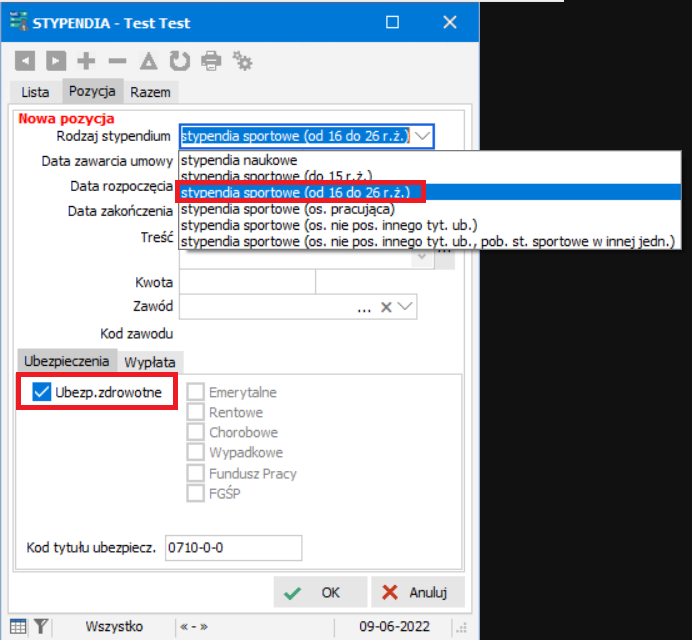Image resolution: width=692 pixels, height=640 pixels.
Task: Open the Wypłata tab
Action: coord(150,362)
